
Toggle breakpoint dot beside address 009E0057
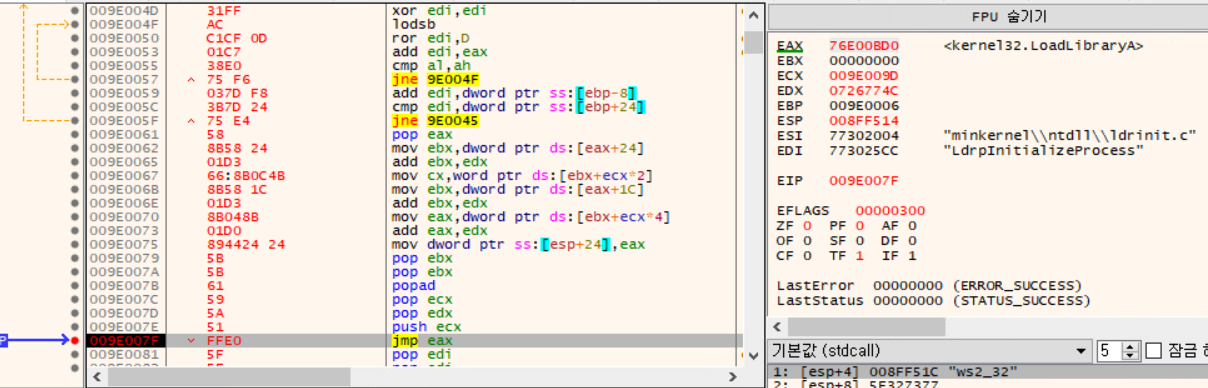pos(76,79)
